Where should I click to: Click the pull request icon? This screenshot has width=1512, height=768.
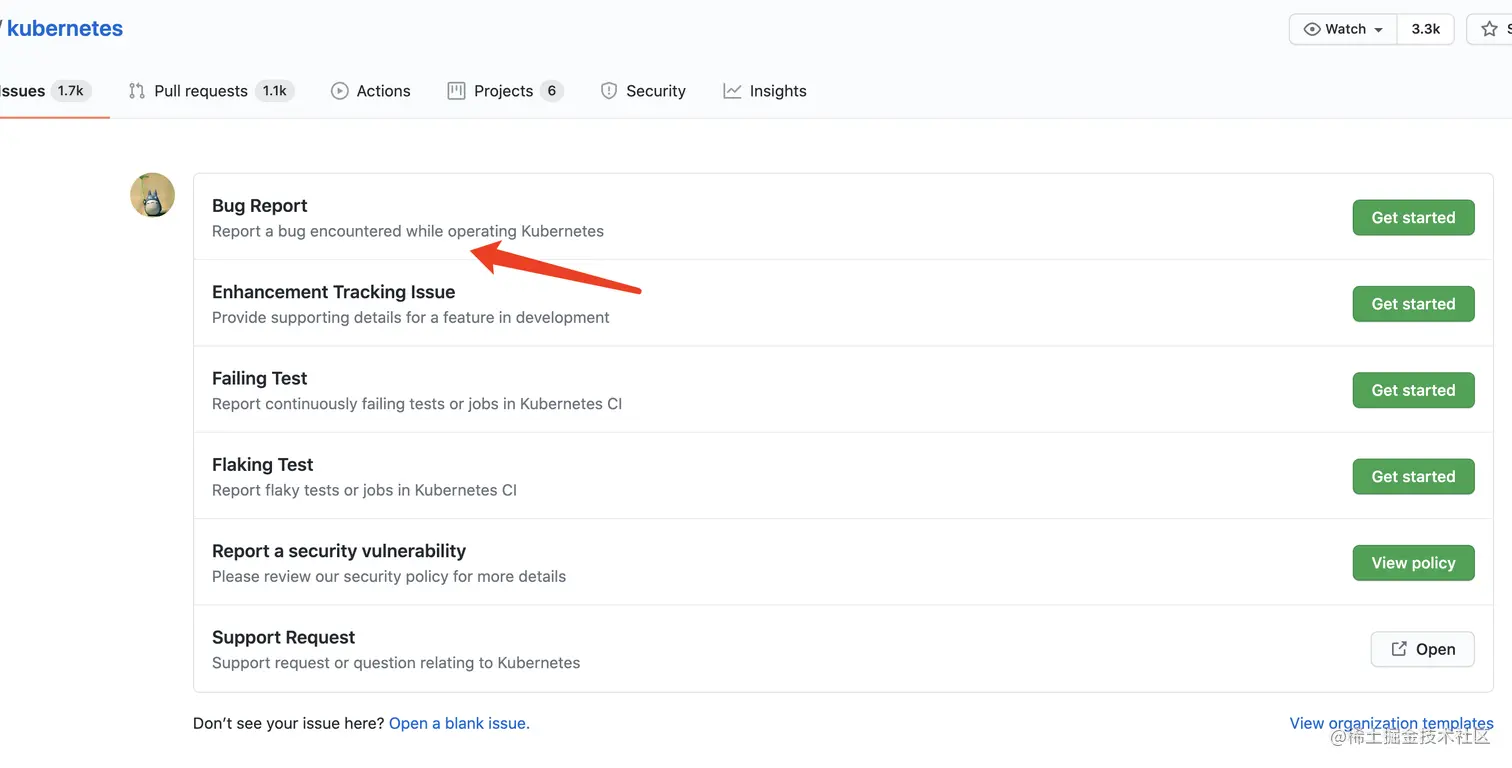pyautogui.click(x=137, y=91)
